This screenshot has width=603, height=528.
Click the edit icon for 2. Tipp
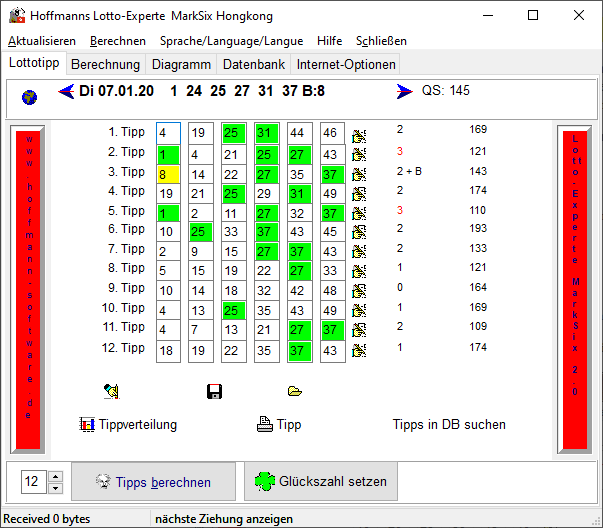(359, 154)
